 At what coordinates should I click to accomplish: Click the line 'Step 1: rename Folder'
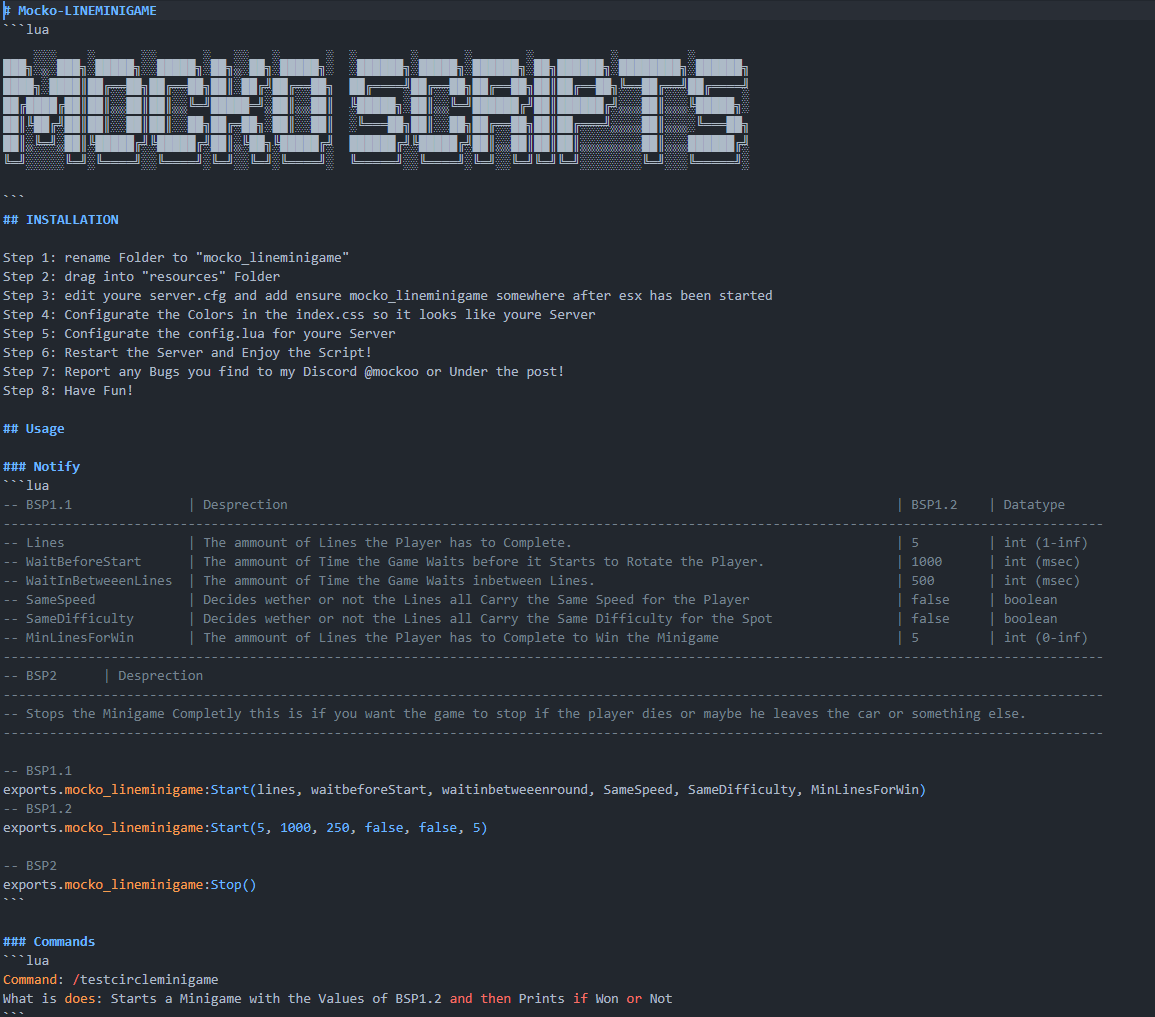coord(176,258)
